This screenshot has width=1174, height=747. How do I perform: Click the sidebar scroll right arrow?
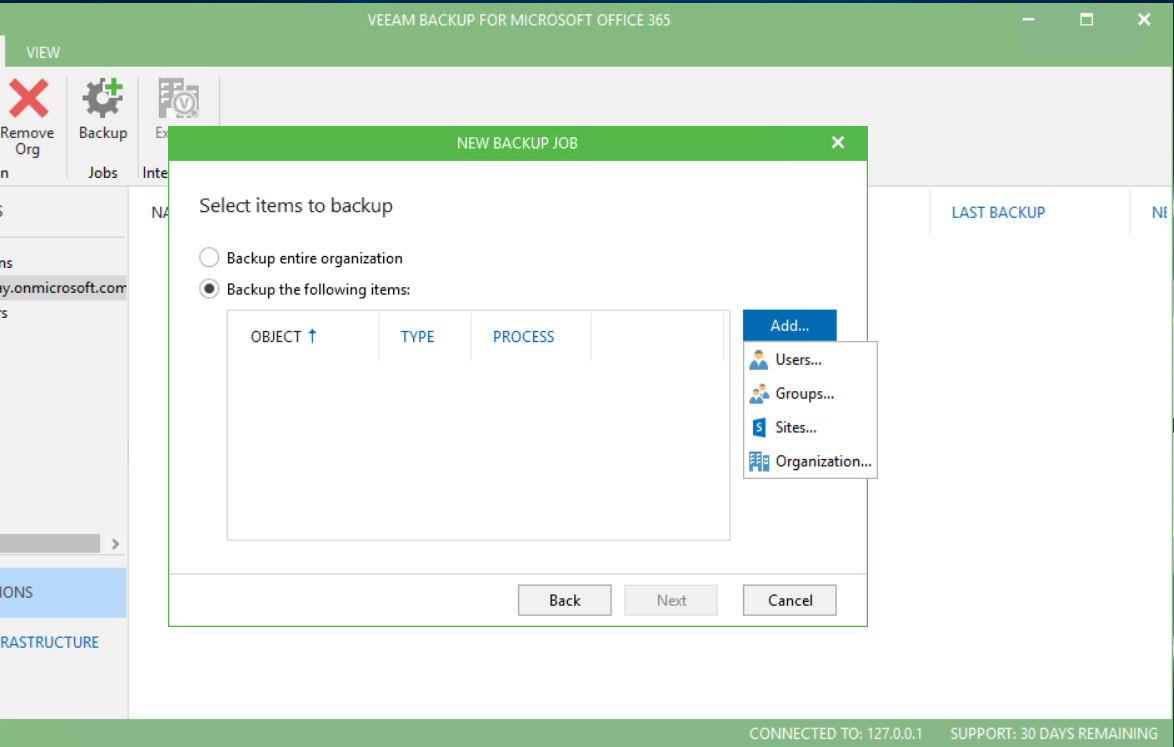115,544
